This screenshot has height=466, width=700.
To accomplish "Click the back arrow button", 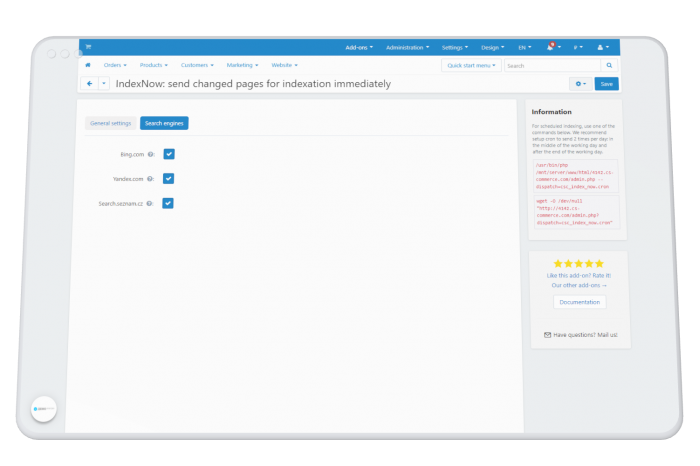I will coord(90,83).
